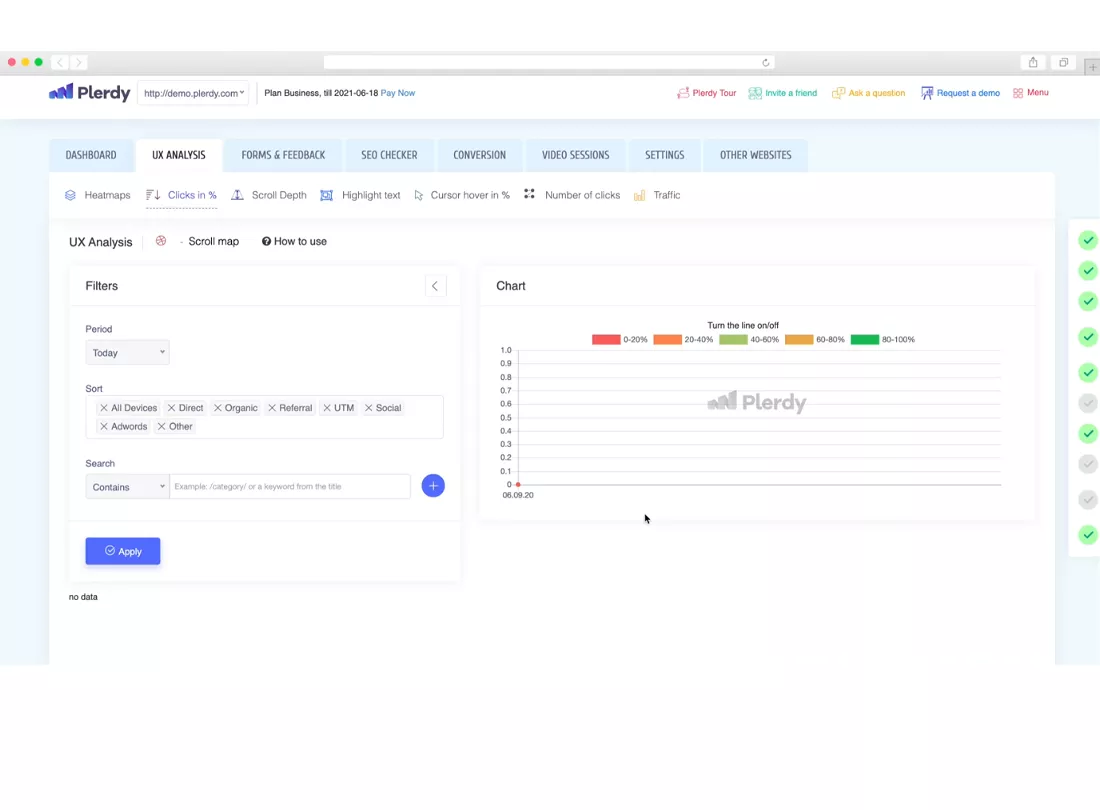Click the Heatmaps layers icon
Screen dimensions: 1100x810
pyautogui.click(x=70, y=195)
